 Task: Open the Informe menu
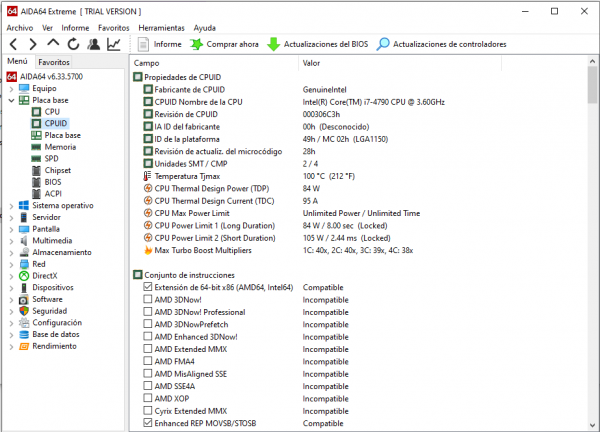click(x=75, y=28)
